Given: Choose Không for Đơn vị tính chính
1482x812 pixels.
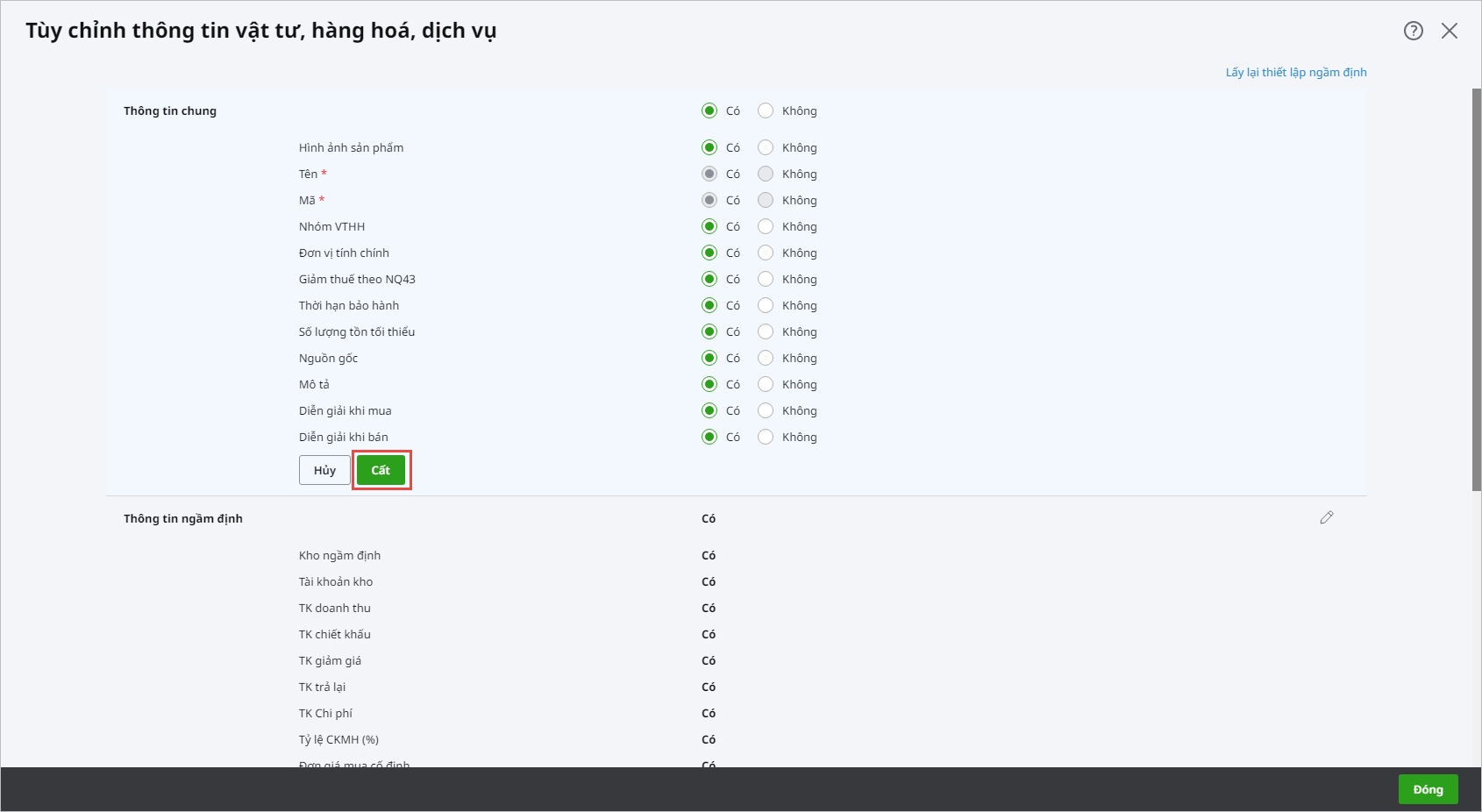Looking at the screenshot, I should click(766, 253).
